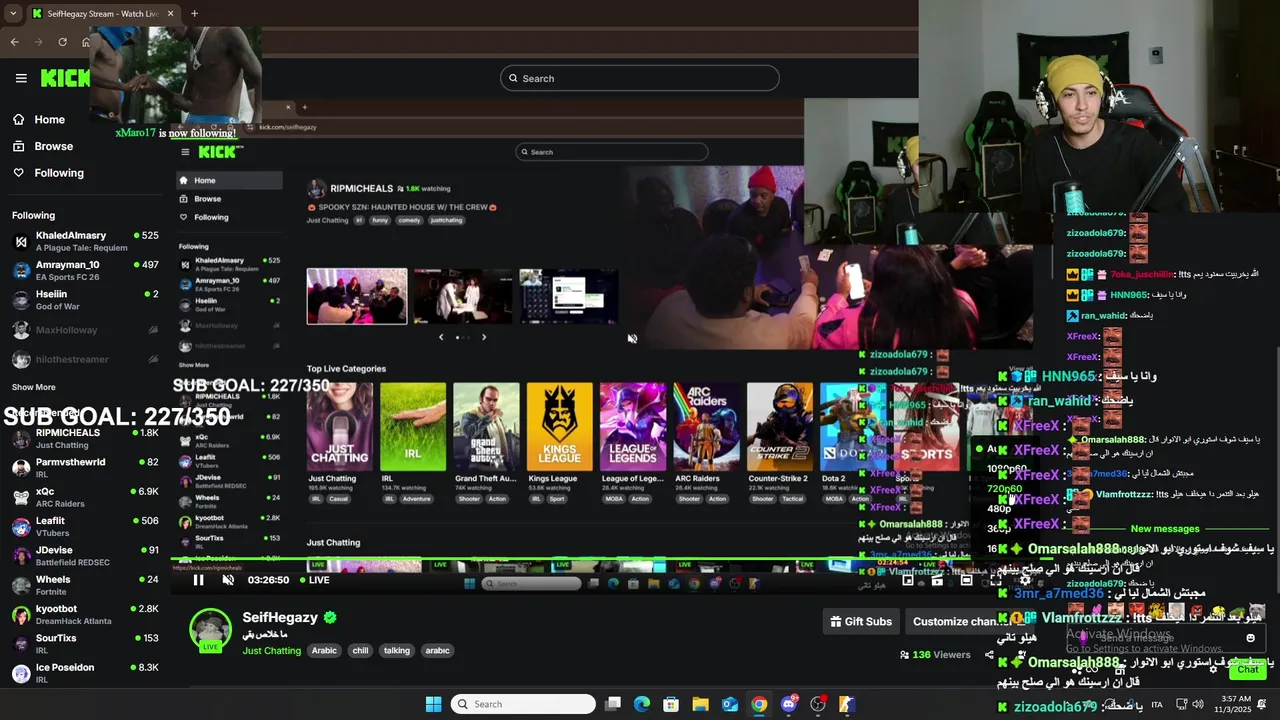The height and width of the screenshot is (720, 1280).
Task: Open Parmvsthewrld in the recommended list
Action: [x=85, y=467]
